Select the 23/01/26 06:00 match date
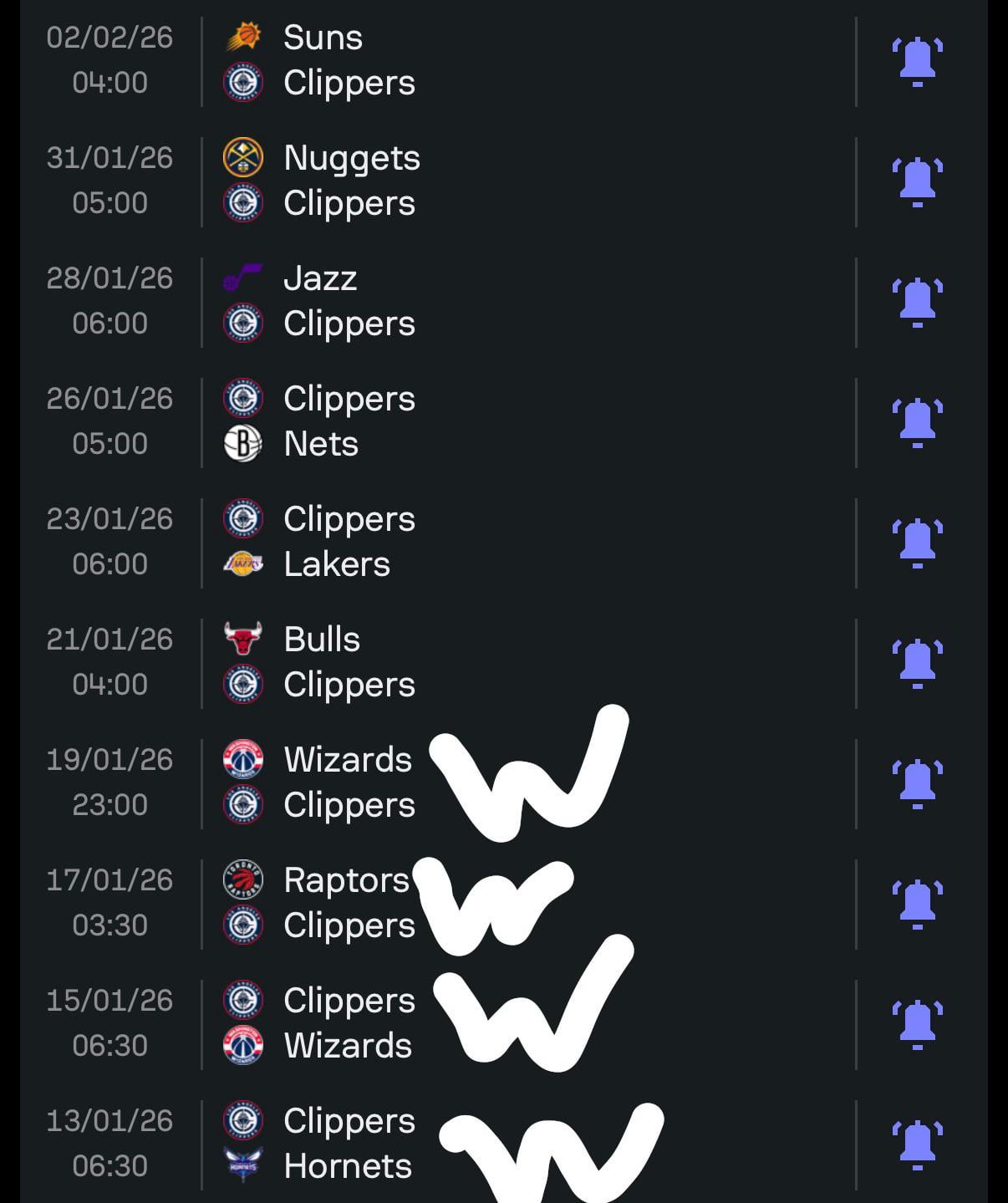The width and height of the screenshot is (1008, 1203). 109,542
